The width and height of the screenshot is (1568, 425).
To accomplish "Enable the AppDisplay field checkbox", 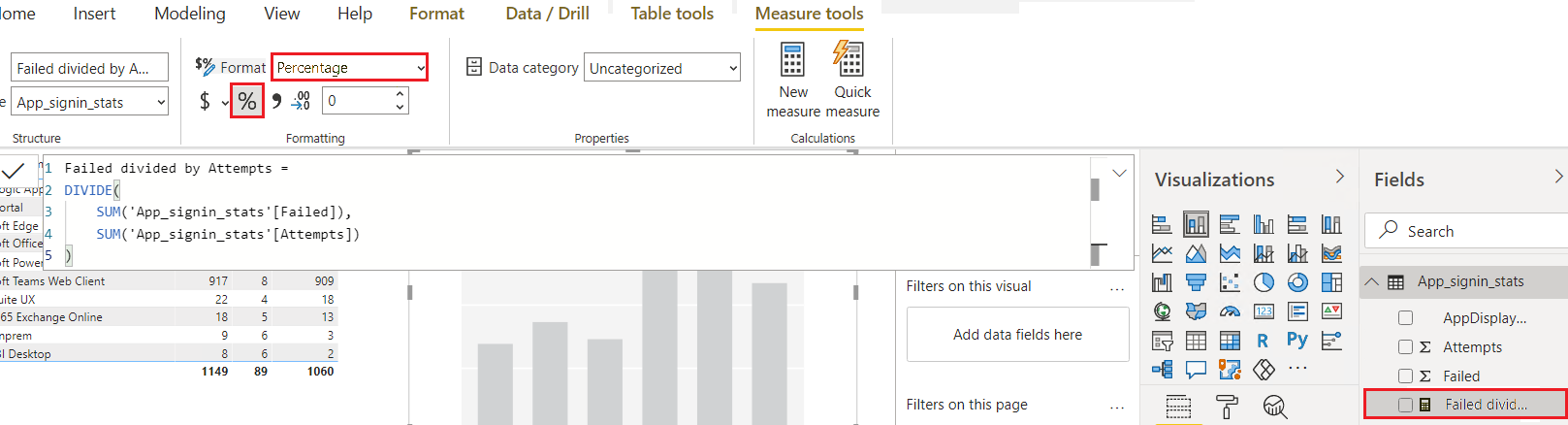I will click(x=1405, y=318).
